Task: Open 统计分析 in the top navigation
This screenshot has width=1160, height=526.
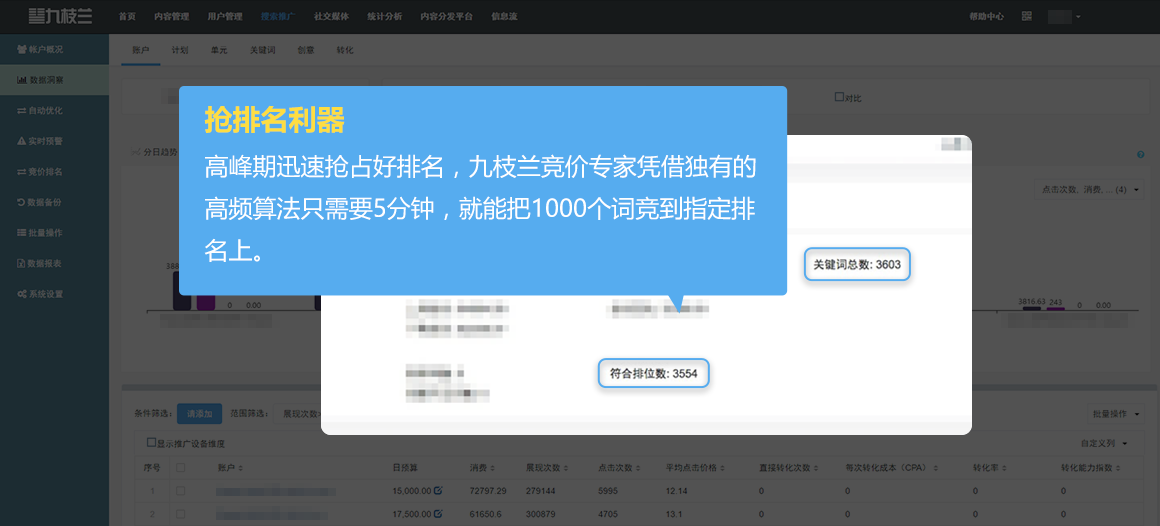Action: point(384,16)
